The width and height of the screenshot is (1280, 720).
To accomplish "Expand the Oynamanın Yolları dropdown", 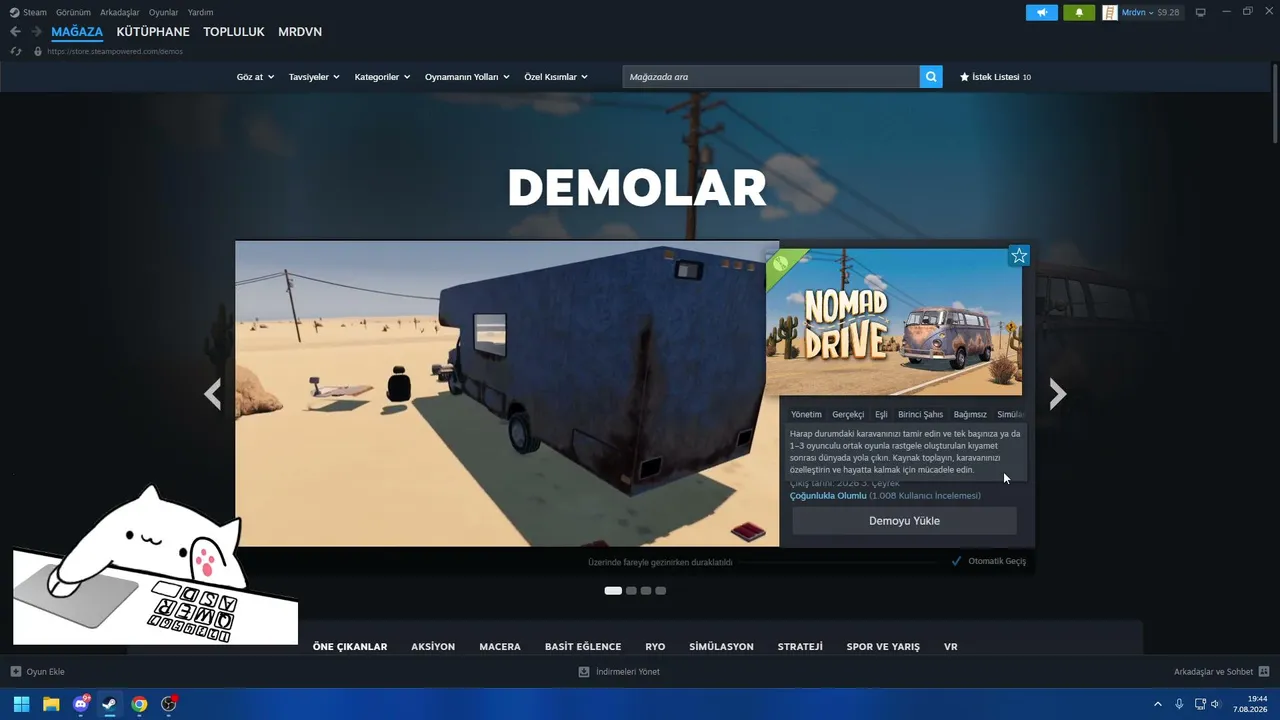I will (x=467, y=77).
